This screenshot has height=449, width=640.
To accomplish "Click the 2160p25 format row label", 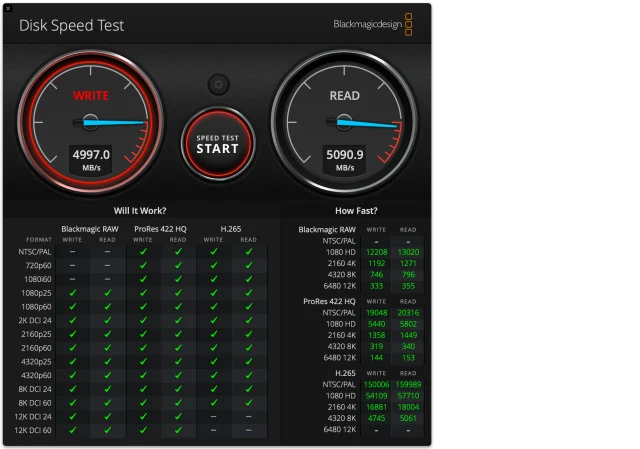I will click(36, 334).
